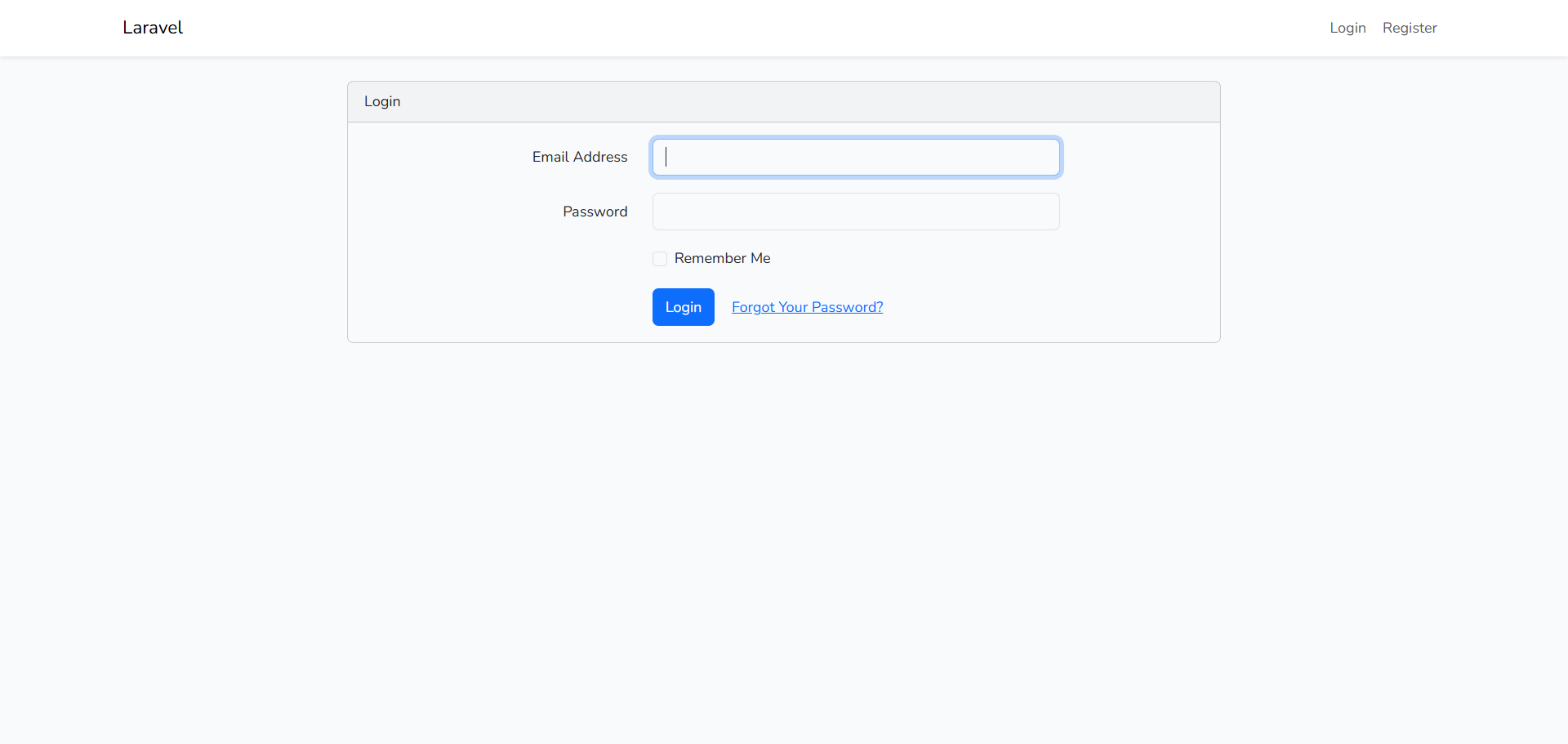Open the Forgot Your Password link

click(807, 307)
